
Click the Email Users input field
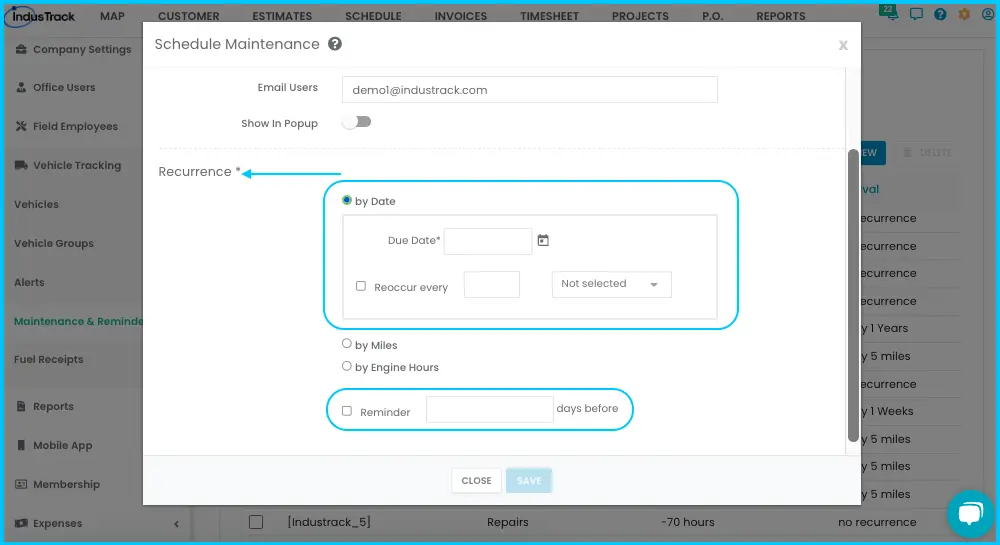[x=530, y=90]
